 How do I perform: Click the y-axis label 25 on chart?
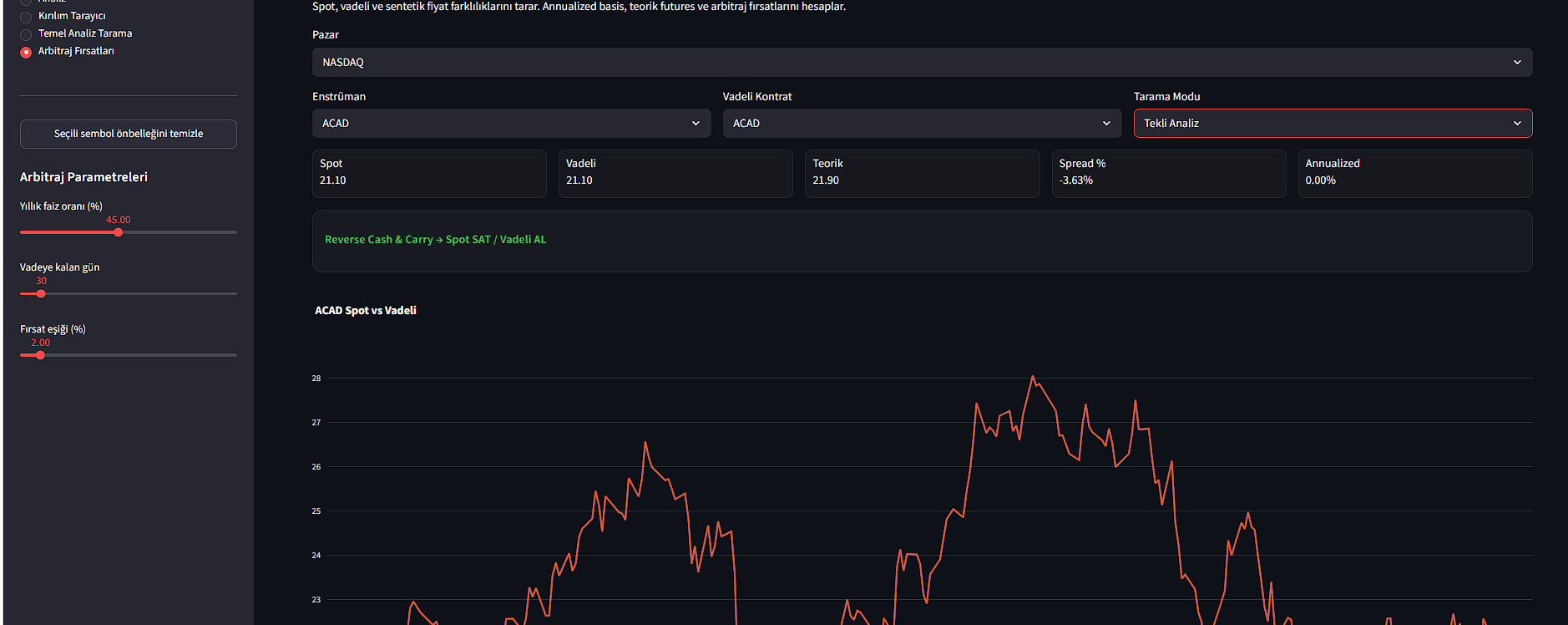click(x=316, y=511)
